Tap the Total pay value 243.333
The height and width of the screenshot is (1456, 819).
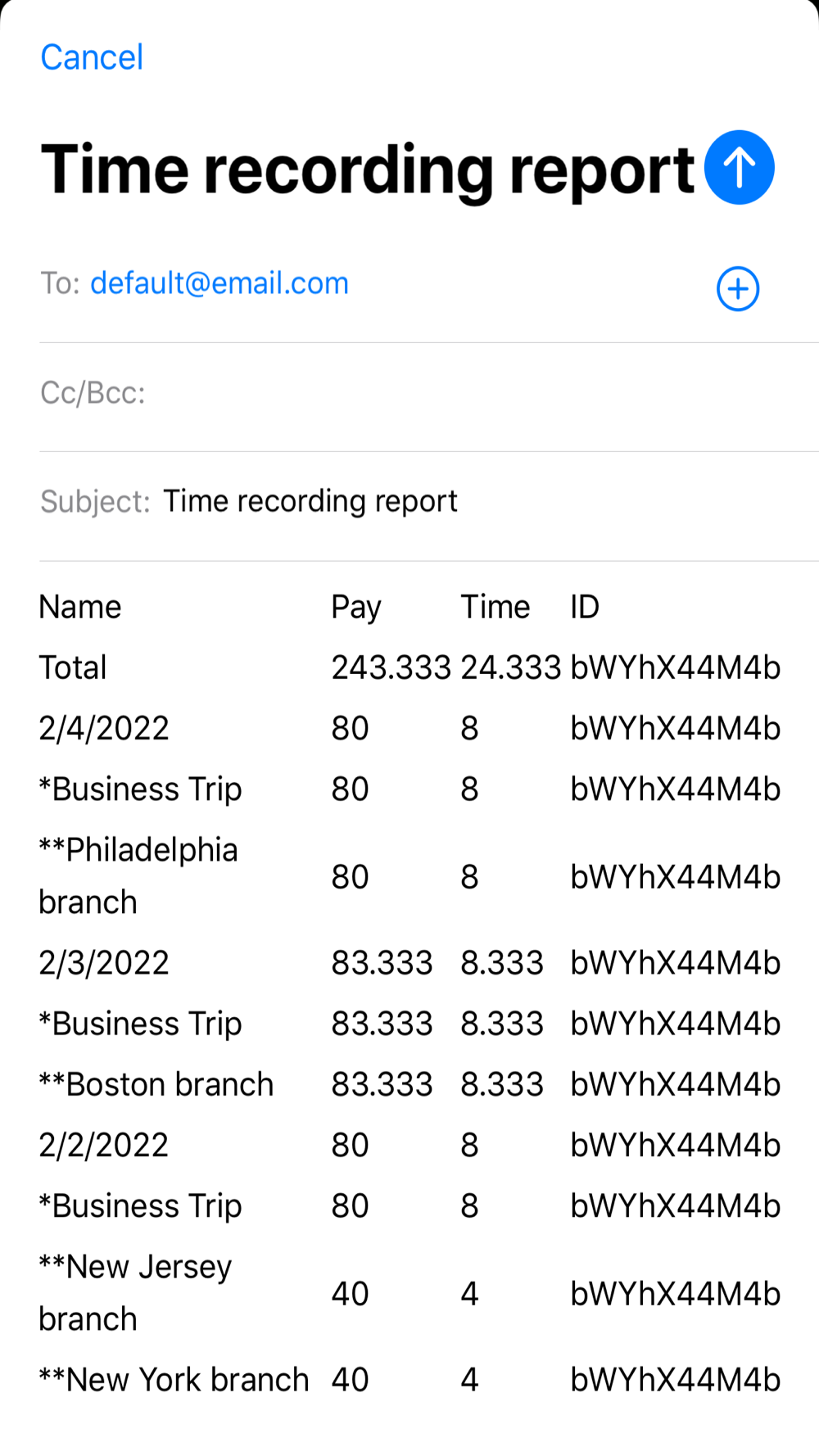tap(391, 667)
